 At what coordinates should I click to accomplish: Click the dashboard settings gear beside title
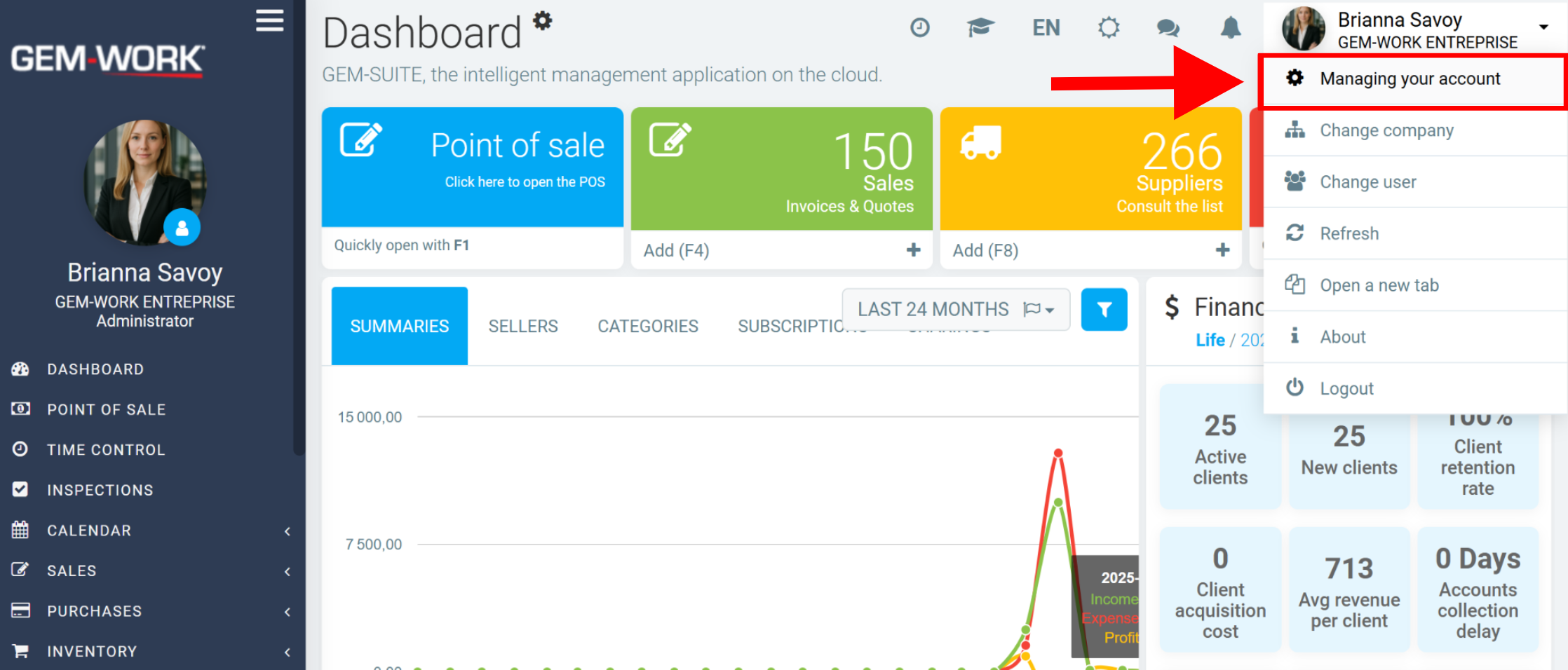(543, 20)
